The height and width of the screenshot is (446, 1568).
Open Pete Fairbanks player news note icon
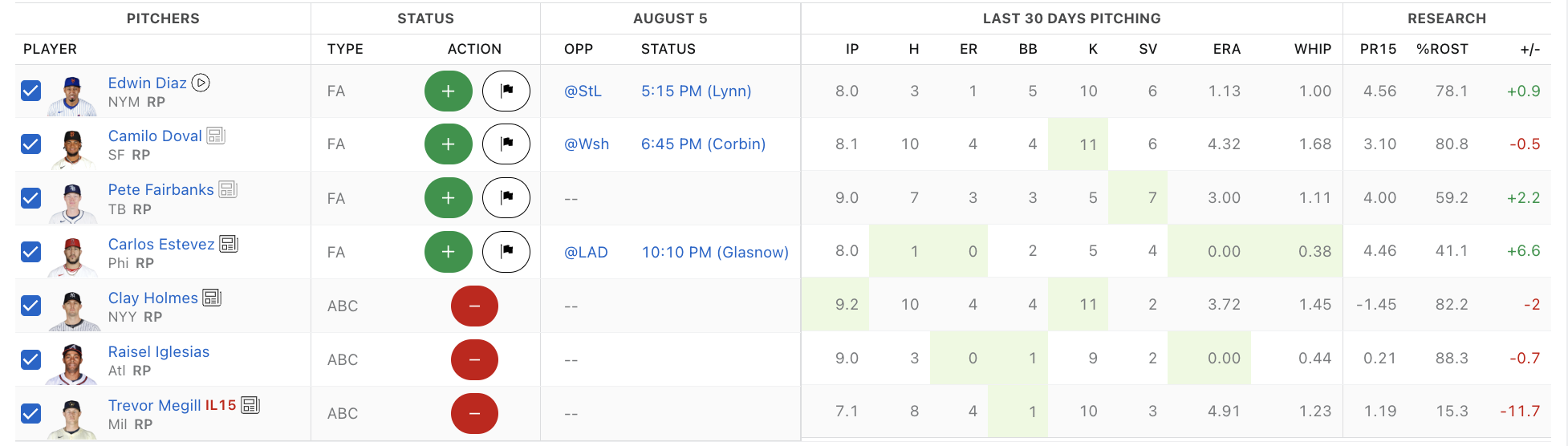(228, 189)
